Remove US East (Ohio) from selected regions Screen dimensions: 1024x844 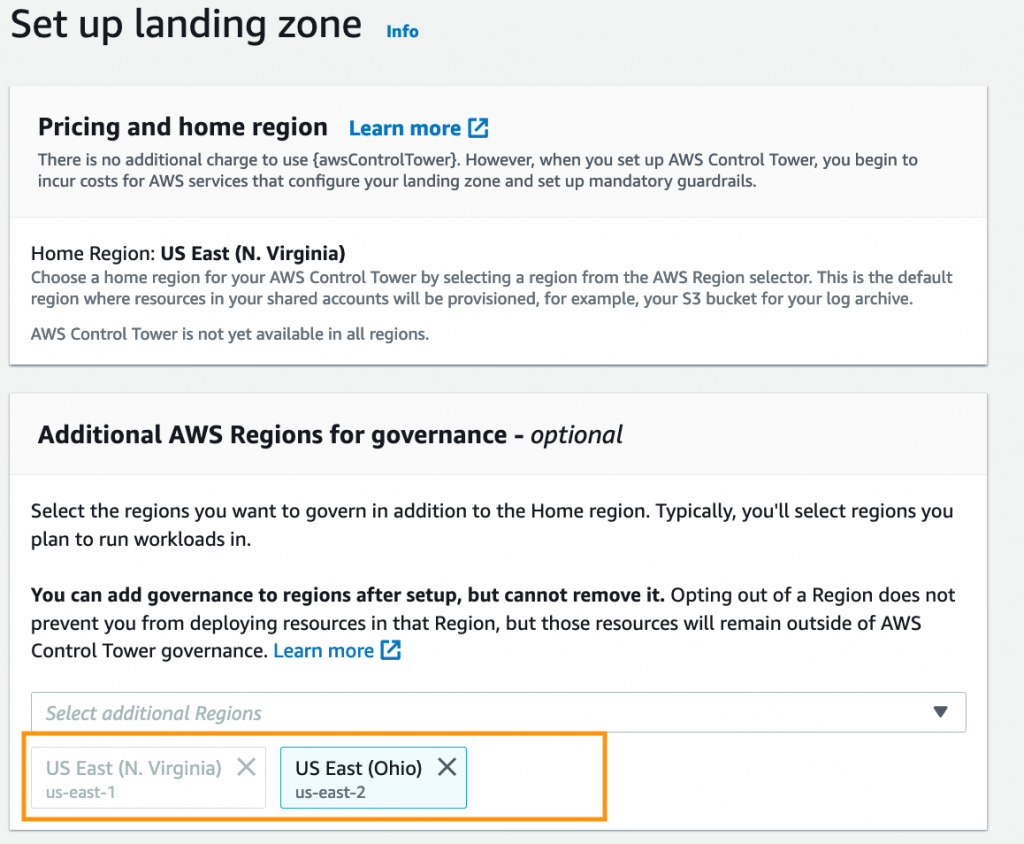coord(446,767)
